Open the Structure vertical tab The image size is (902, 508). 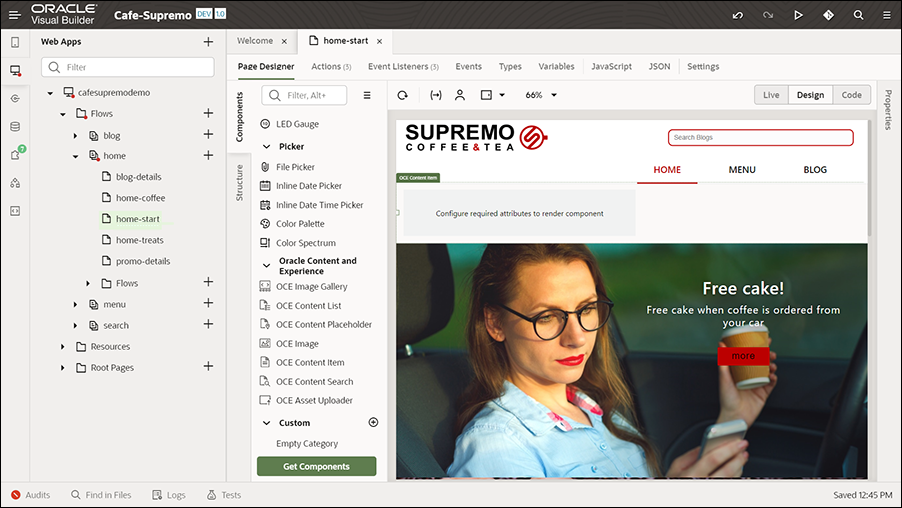[x=239, y=183]
